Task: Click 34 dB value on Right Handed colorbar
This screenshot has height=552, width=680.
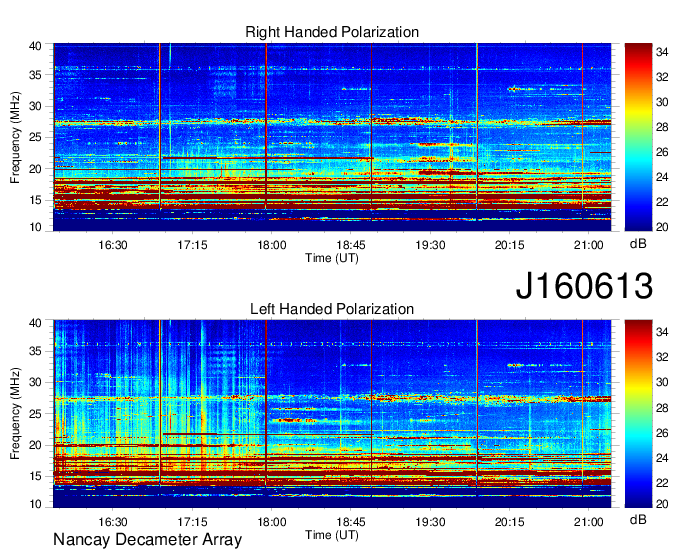Action: pos(662,52)
